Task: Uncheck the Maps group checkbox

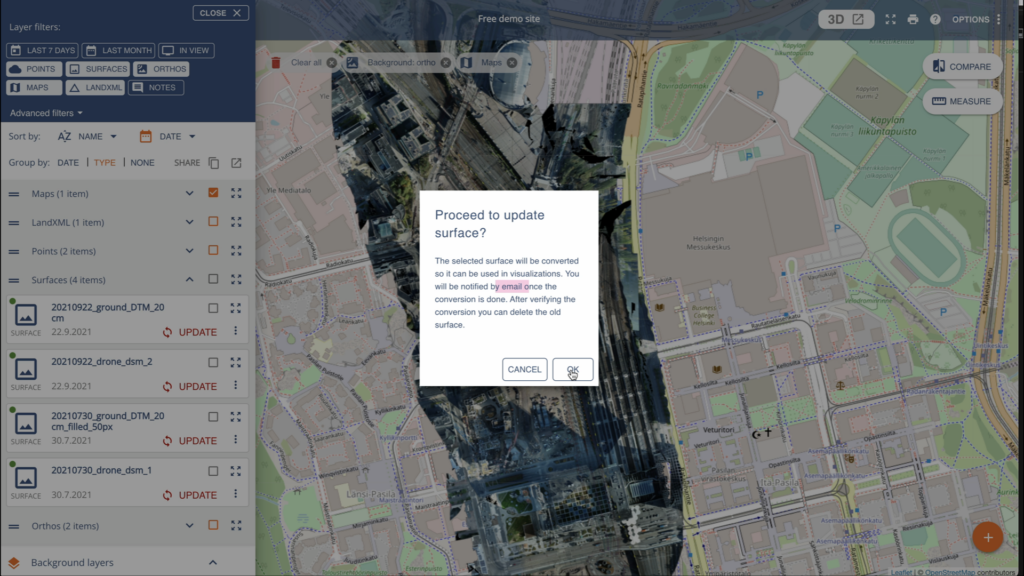Action: point(213,193)
